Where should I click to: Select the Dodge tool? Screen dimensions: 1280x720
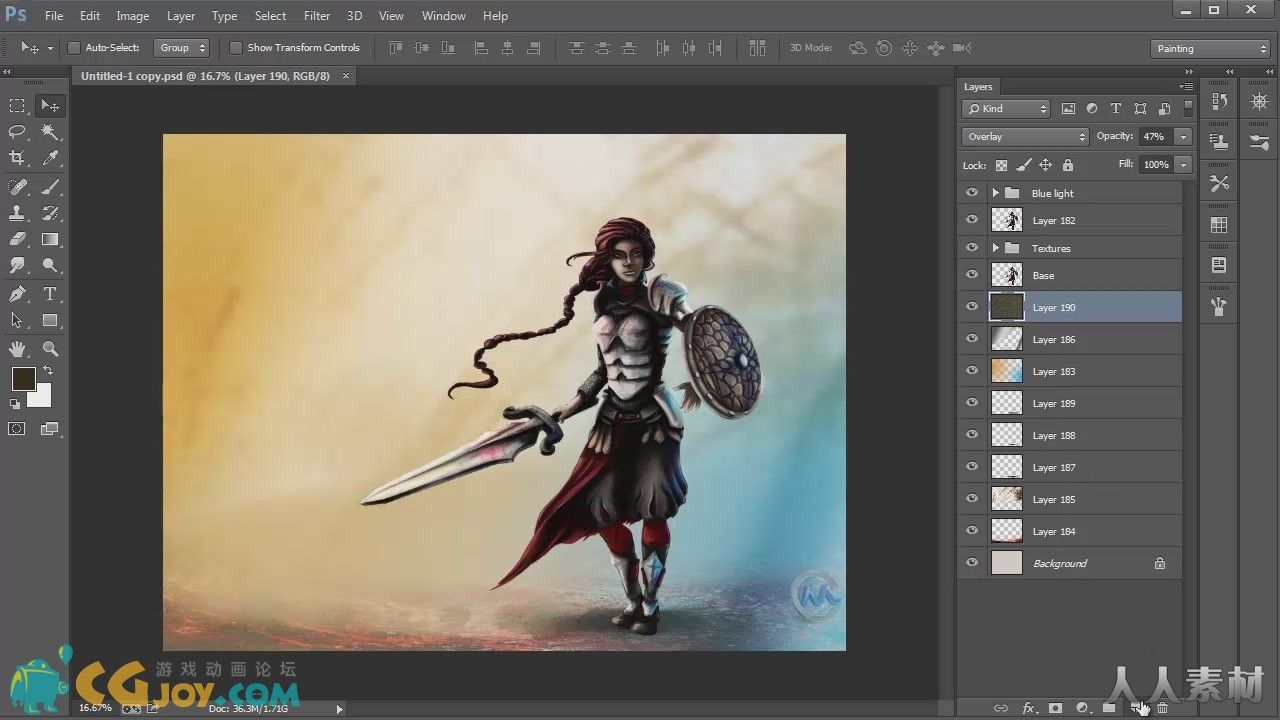coord(49,265)
